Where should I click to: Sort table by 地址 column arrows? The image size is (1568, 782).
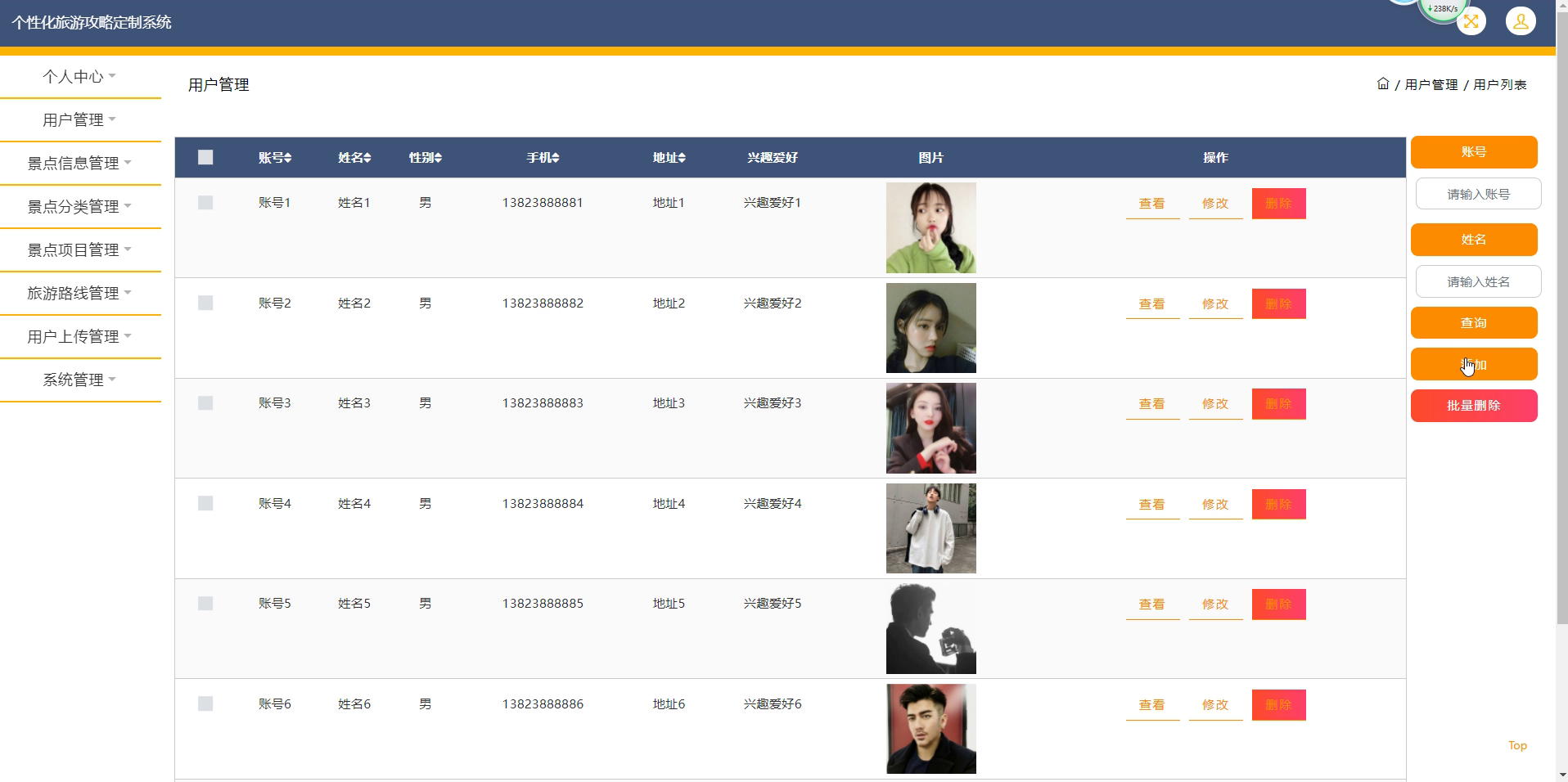click(682, 158)
